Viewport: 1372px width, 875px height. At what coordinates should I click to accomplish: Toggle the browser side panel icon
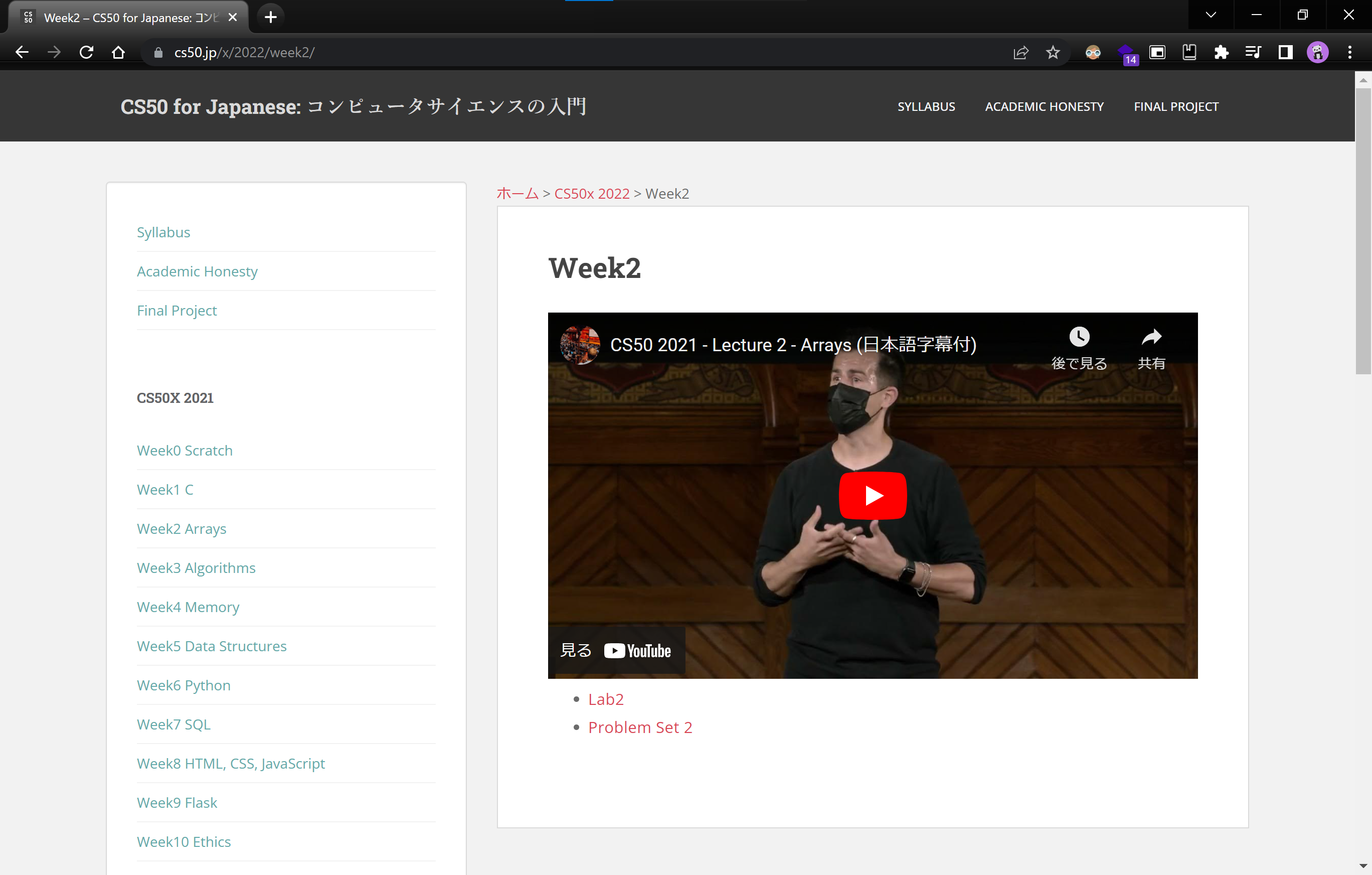click(x=1285, y=53)
